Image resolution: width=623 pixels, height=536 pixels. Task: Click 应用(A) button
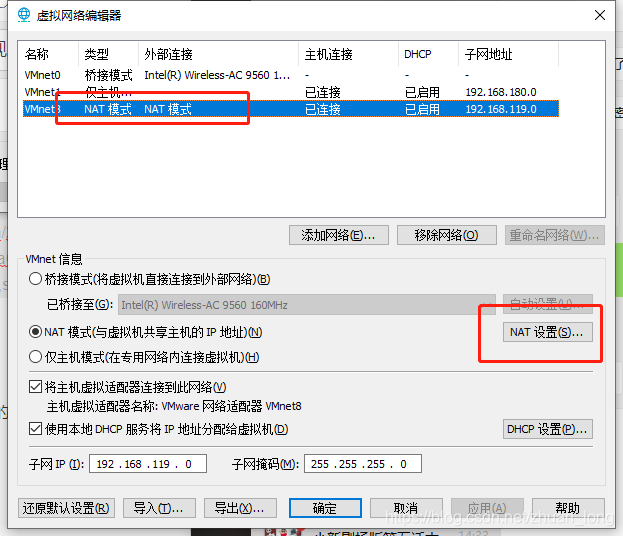tap(487, 508)
